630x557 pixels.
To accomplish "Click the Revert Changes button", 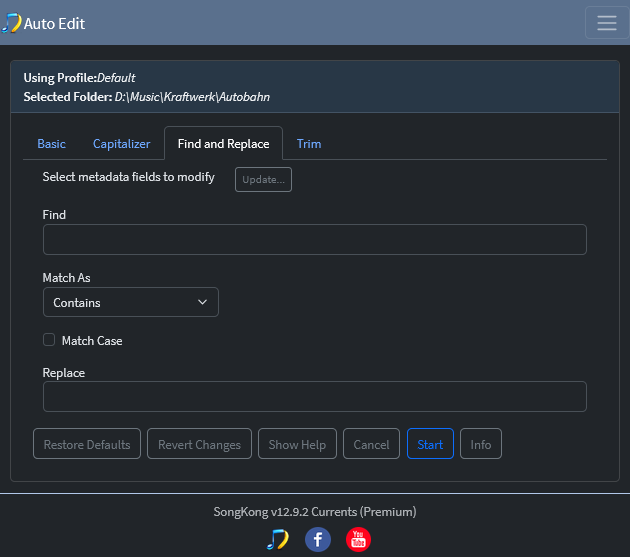I will (199, 444).
